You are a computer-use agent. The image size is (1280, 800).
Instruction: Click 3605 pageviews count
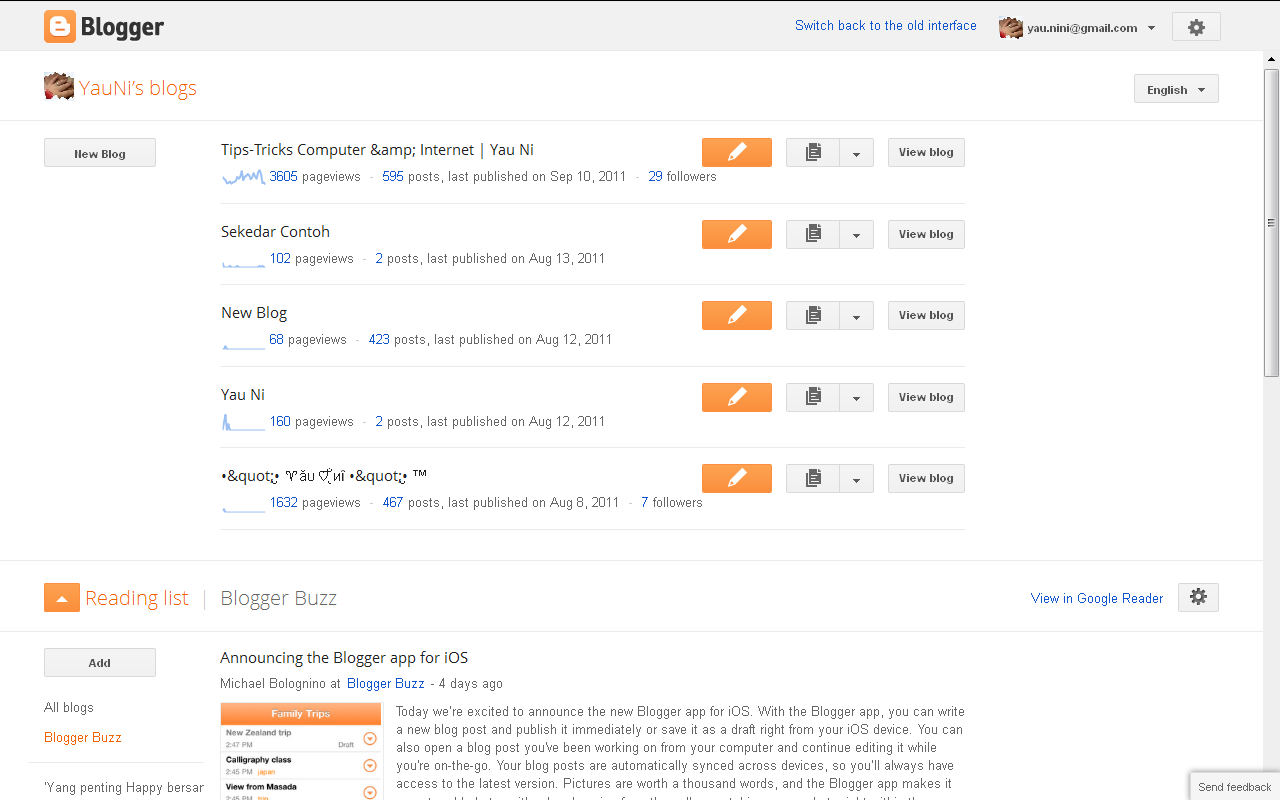283,177
